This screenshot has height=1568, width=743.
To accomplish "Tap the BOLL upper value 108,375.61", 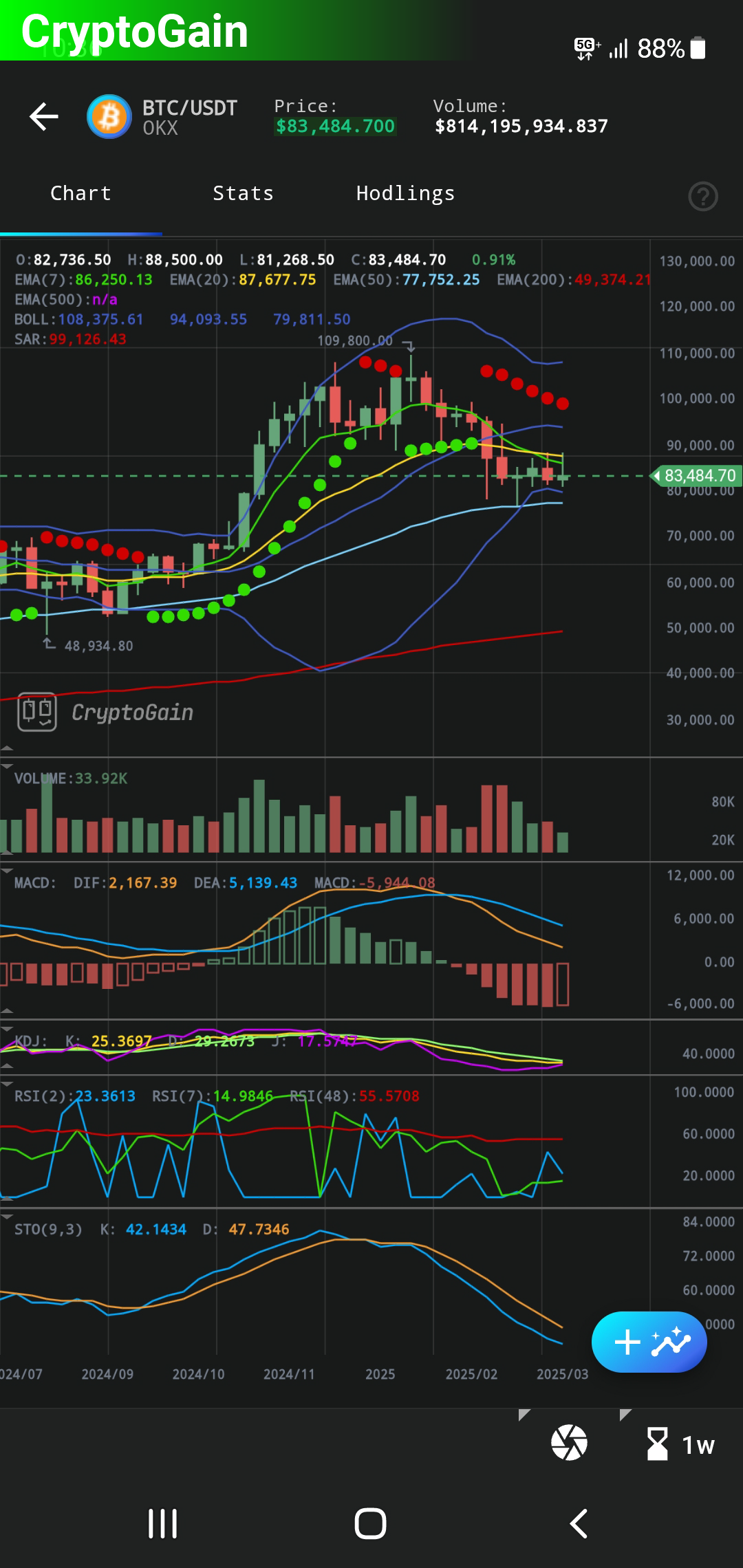I will (100, 319).
